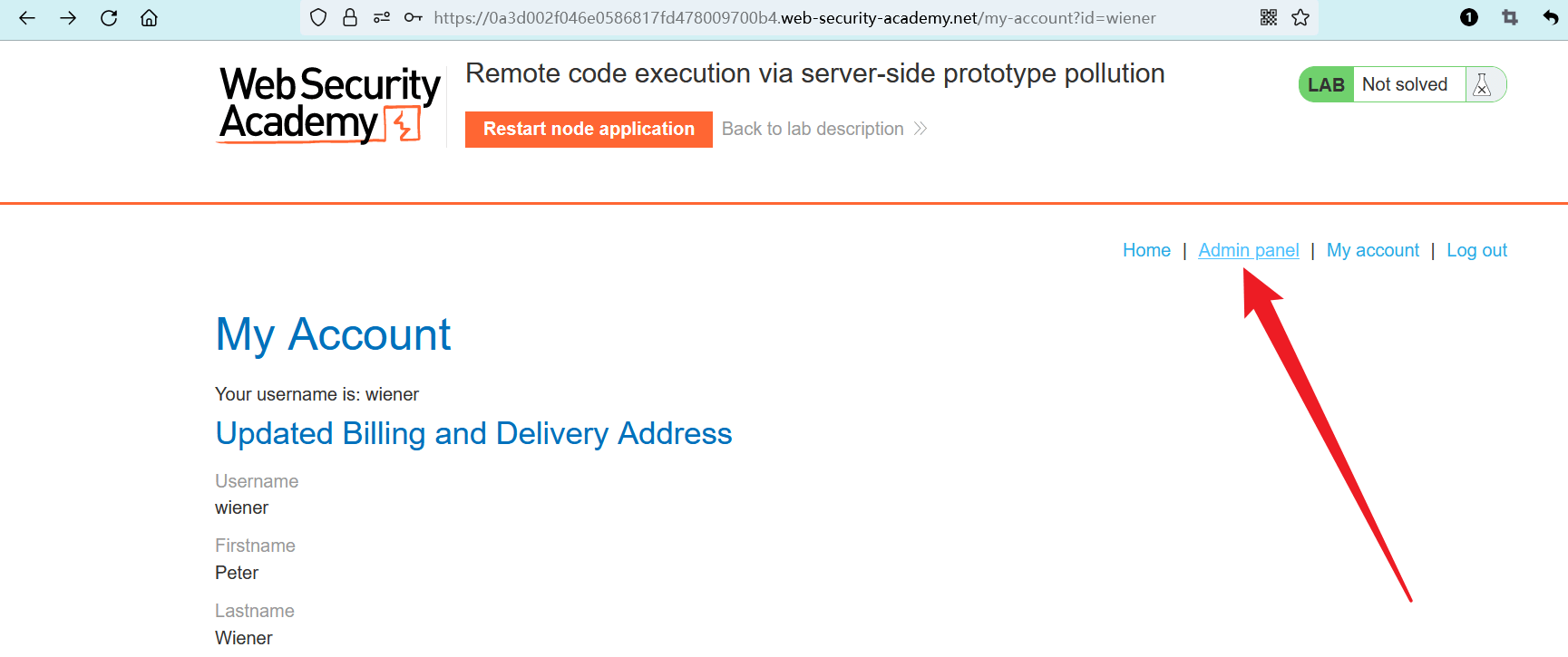
Task: Click the browser back arrow
Action: (x=27, y=18)
